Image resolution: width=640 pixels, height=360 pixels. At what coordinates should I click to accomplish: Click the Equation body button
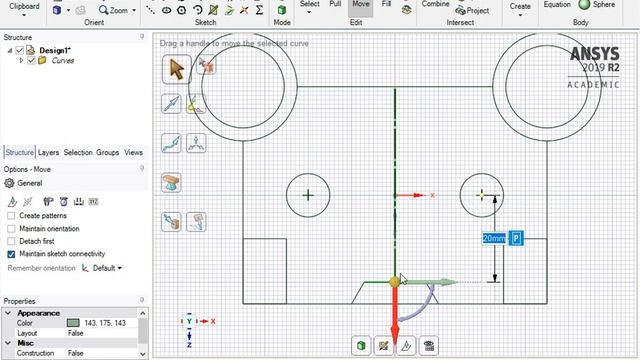coord(557,4)
